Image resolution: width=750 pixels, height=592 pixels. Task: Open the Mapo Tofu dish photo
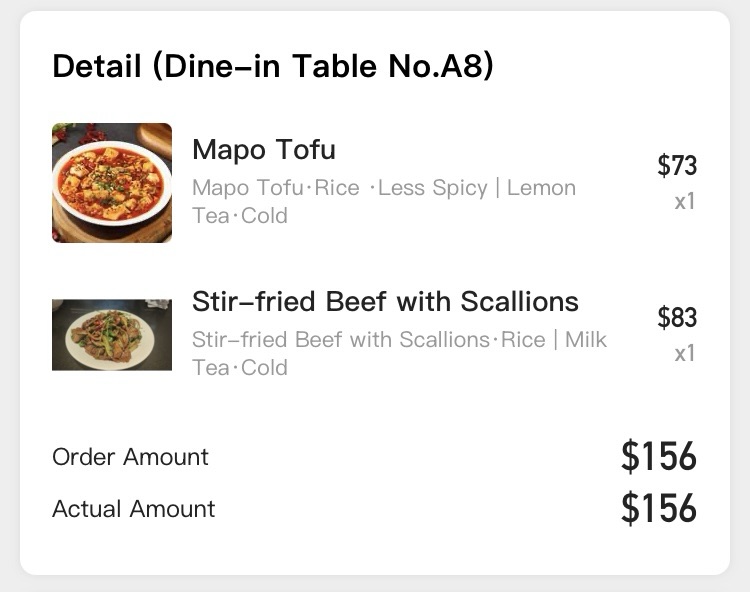112,183
